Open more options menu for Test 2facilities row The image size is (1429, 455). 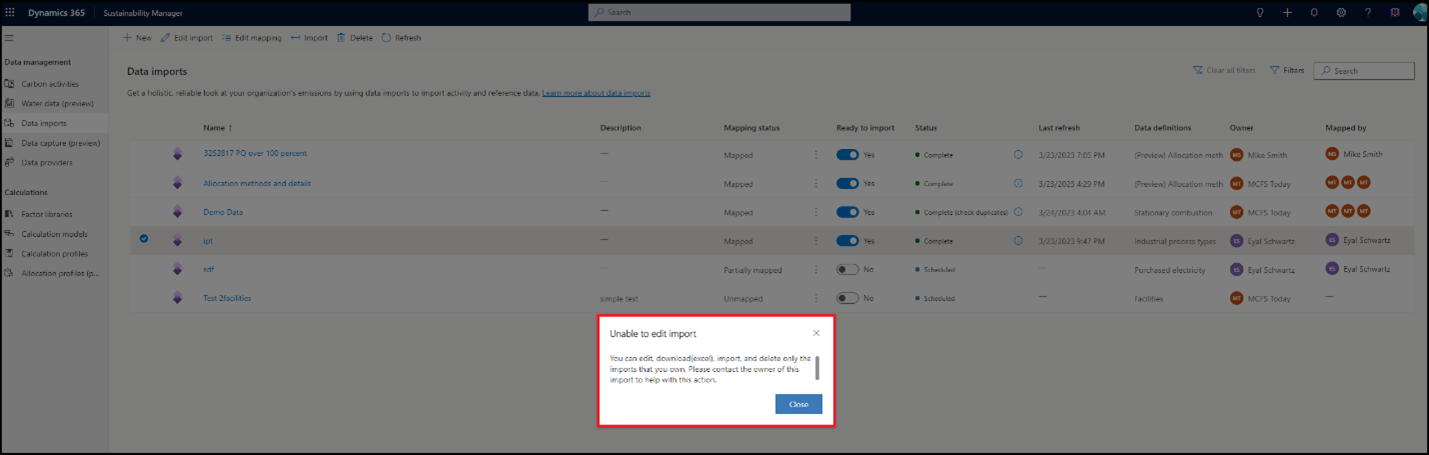click(x=816, y=298)
